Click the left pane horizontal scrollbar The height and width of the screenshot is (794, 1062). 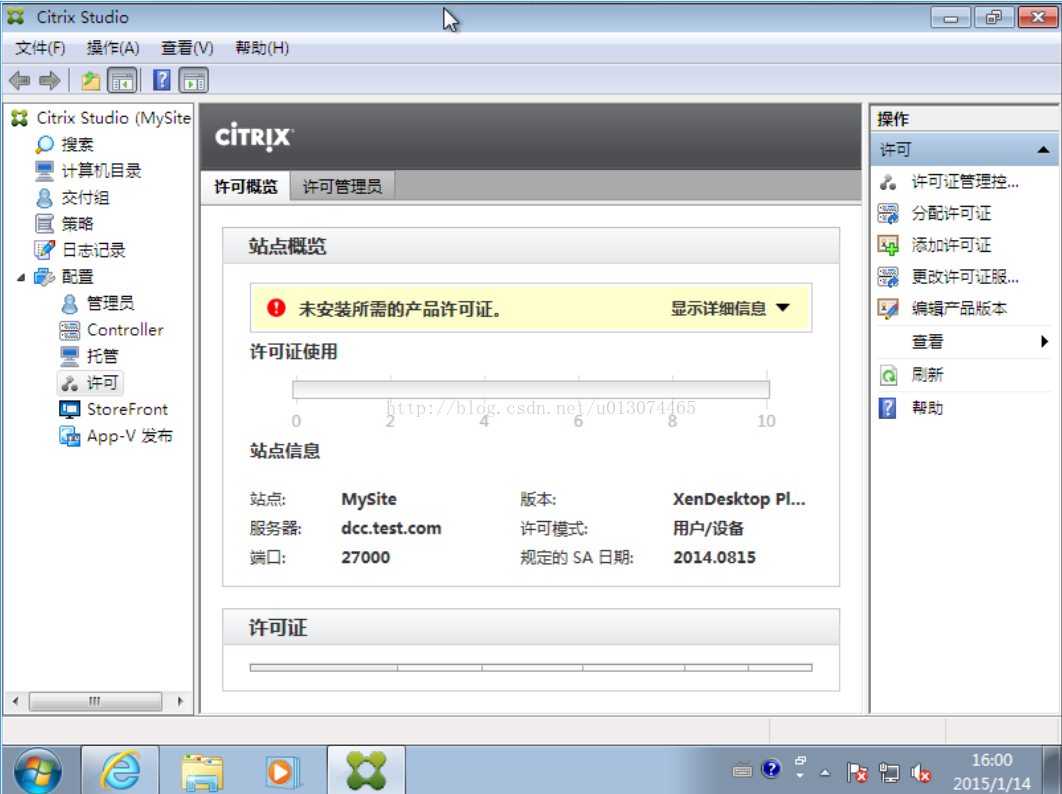click(x=95, y=701)
